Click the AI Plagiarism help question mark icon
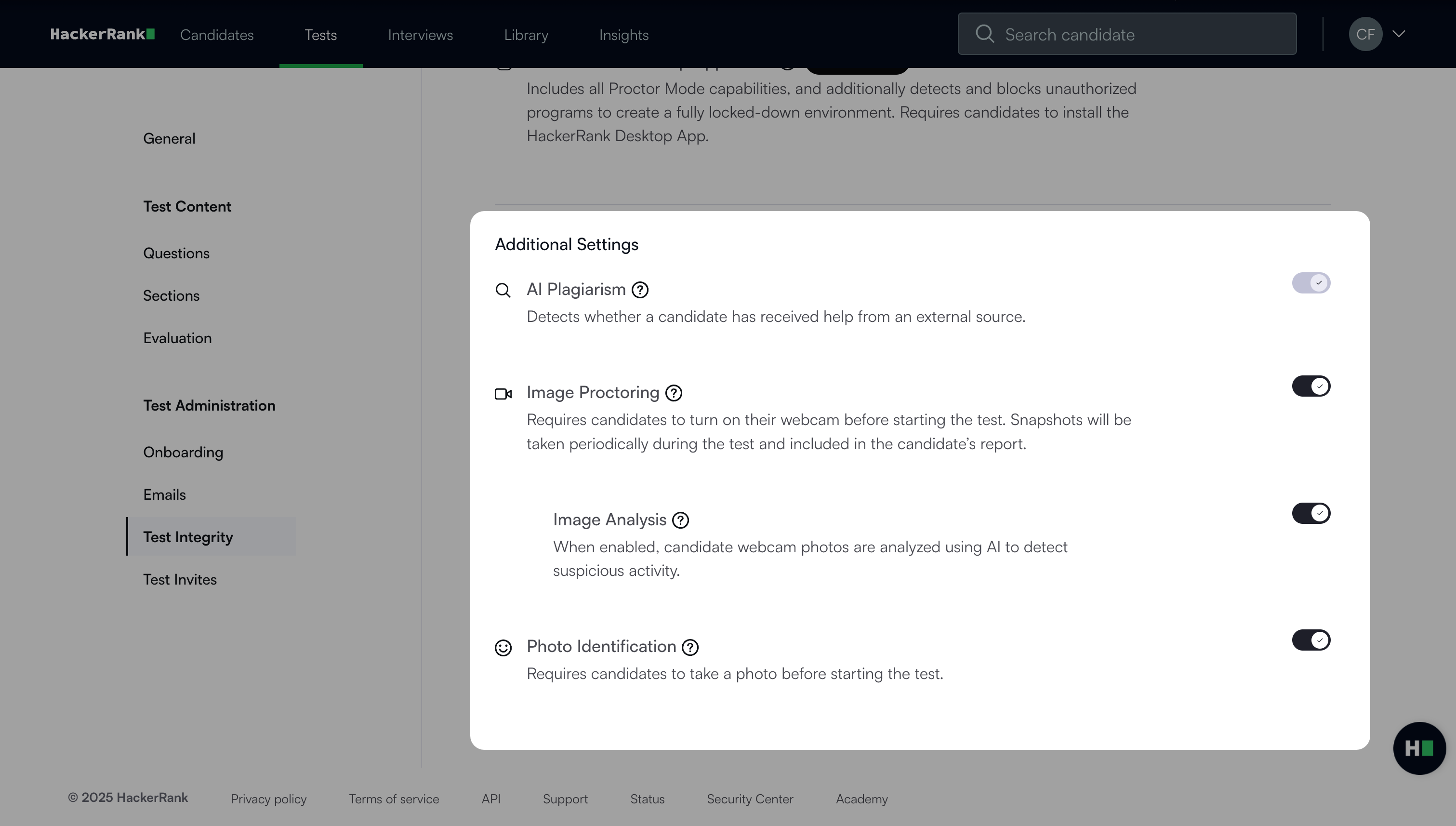 pos(640,290)
